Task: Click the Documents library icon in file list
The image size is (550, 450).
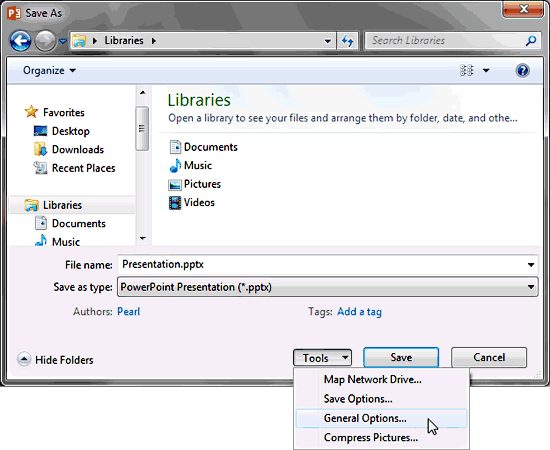Action: (175, 147)
